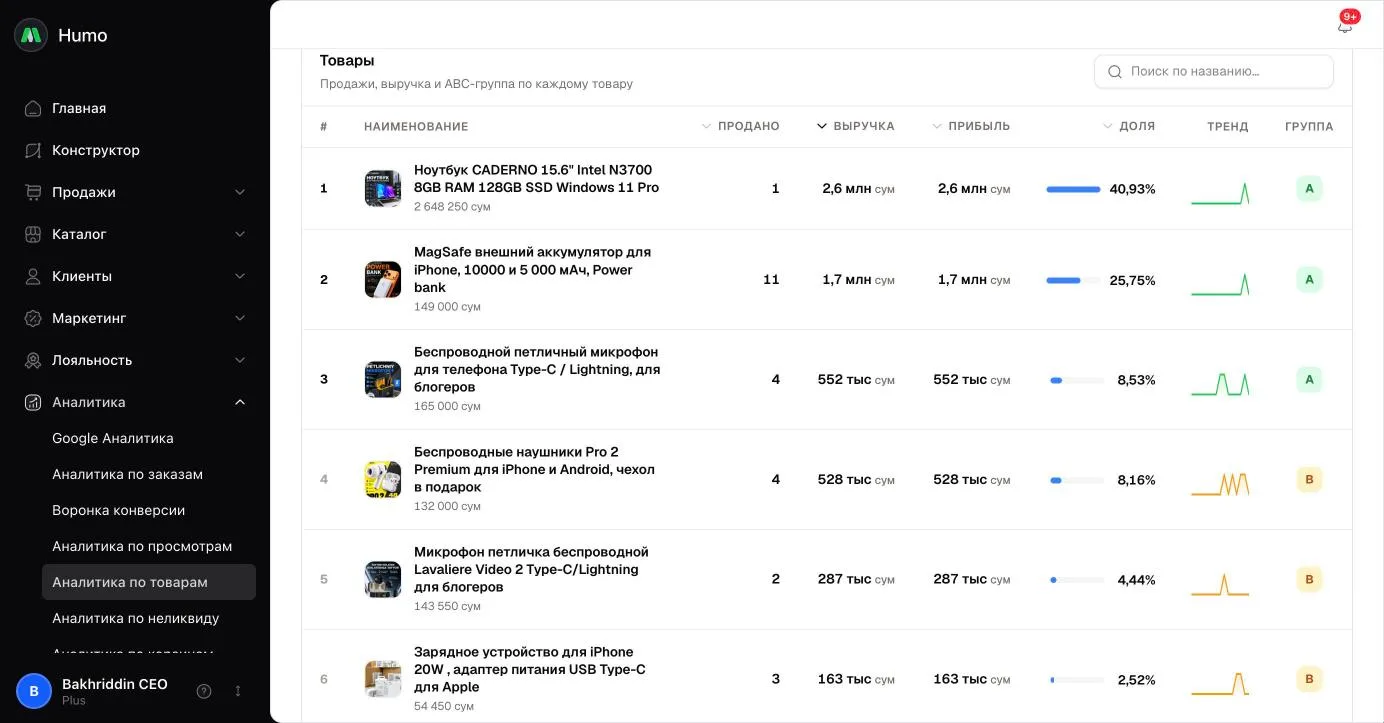This screenshot has width=1384, height=723.
Task: Click the Humo logo icon
Action: 31,35
